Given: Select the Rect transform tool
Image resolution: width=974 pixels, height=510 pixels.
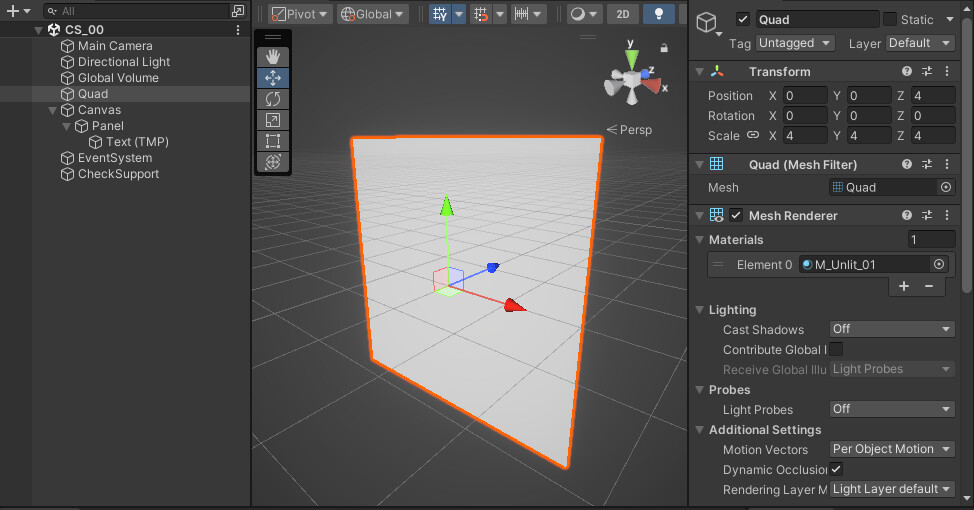Looking at the screenshot, I should 273,141.
